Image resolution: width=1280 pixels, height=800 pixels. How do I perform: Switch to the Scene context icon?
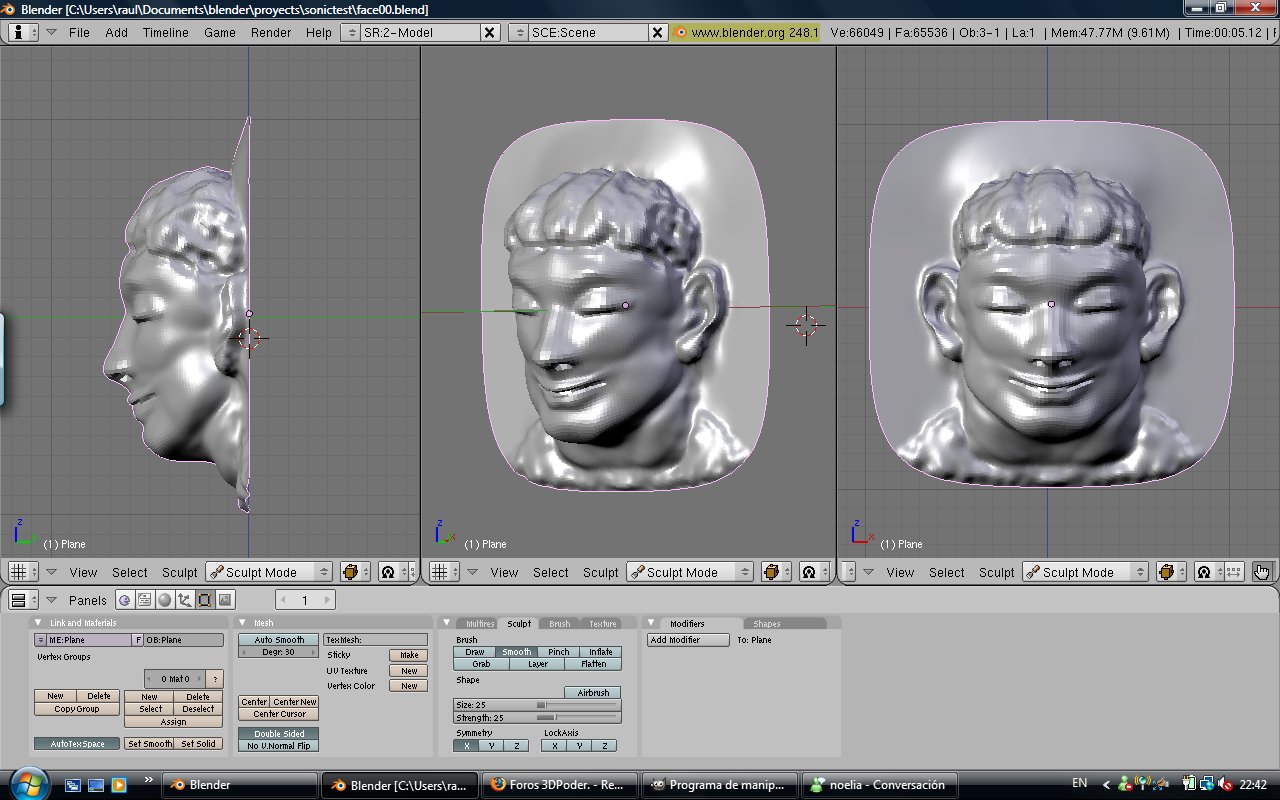tap(225, 600)
